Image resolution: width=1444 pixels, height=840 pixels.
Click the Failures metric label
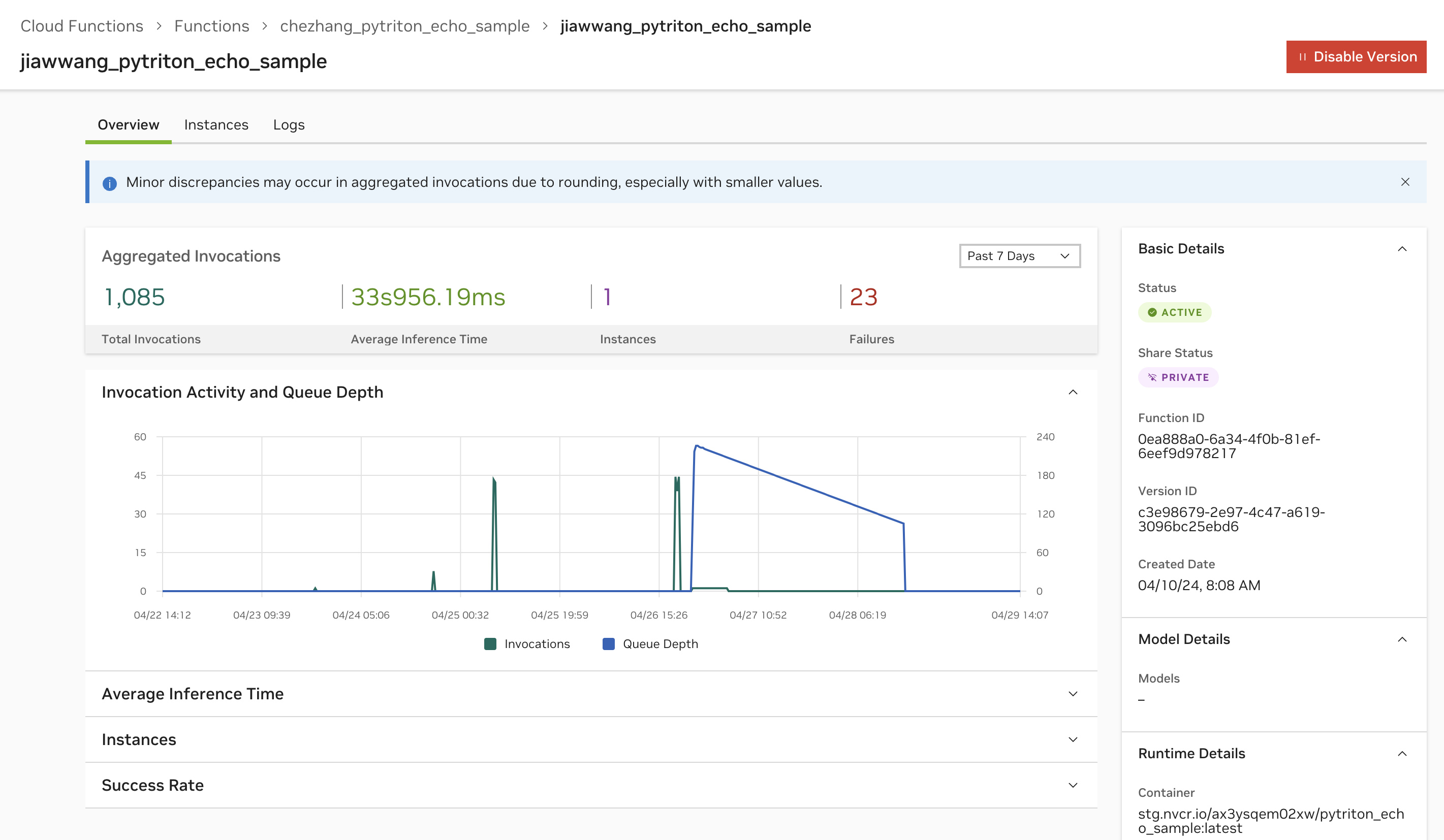[871, 339]
